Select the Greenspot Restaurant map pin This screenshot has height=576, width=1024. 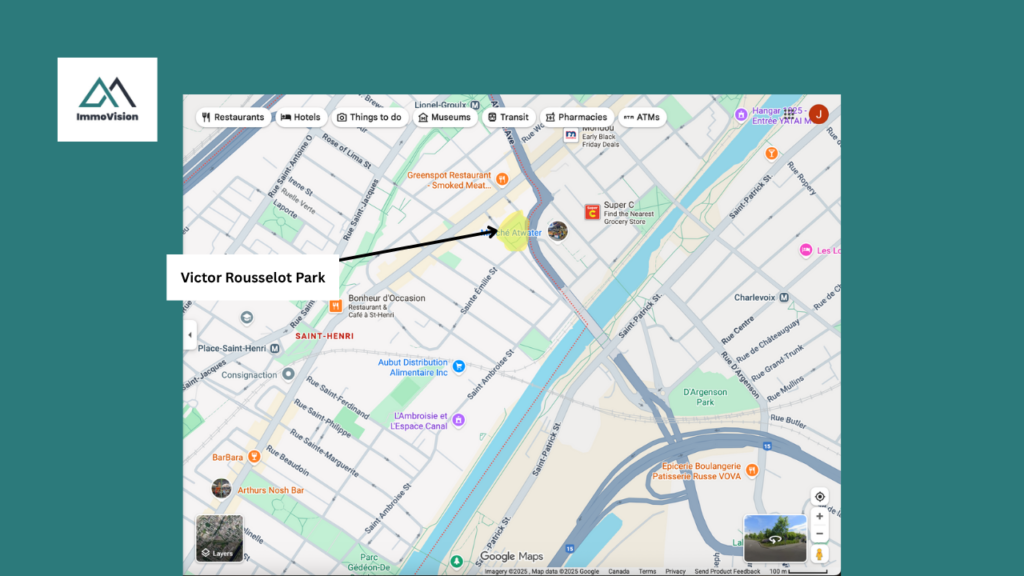(x=503, y=180)
